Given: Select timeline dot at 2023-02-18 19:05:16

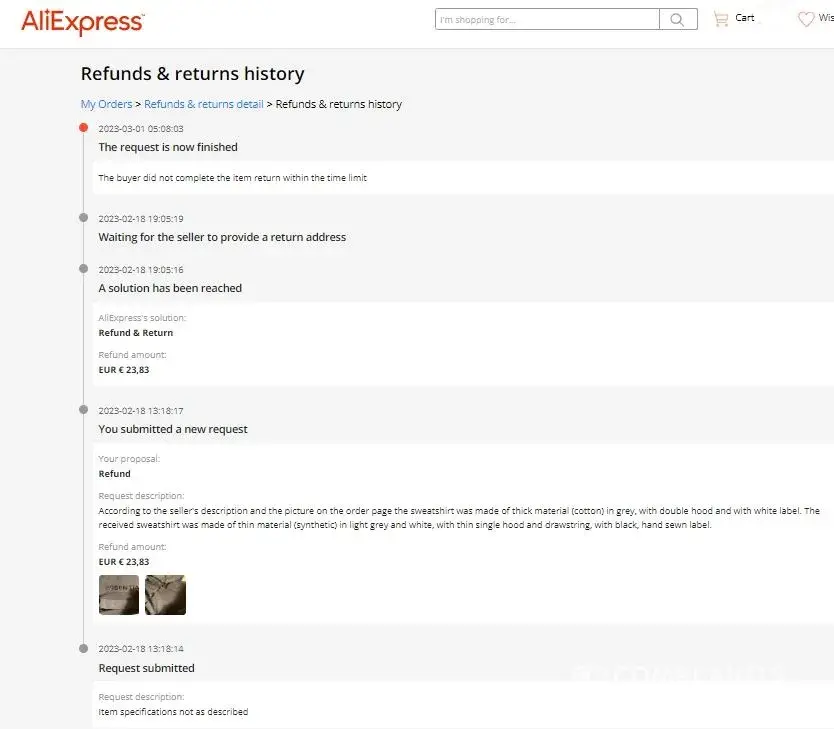Looking at the screenshot, I should click(84, 268).
